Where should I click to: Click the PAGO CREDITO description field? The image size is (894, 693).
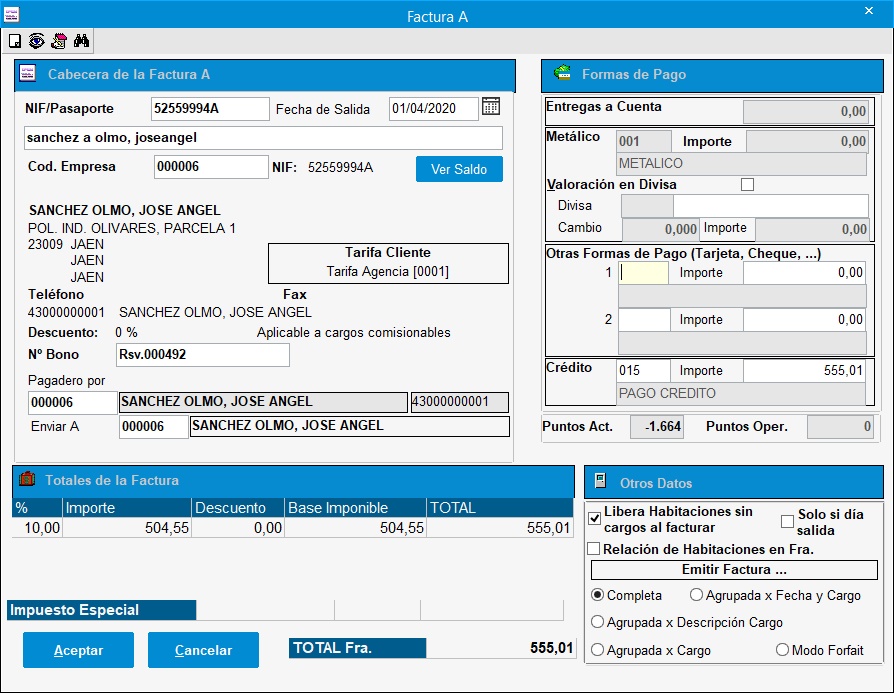point(741,394)
